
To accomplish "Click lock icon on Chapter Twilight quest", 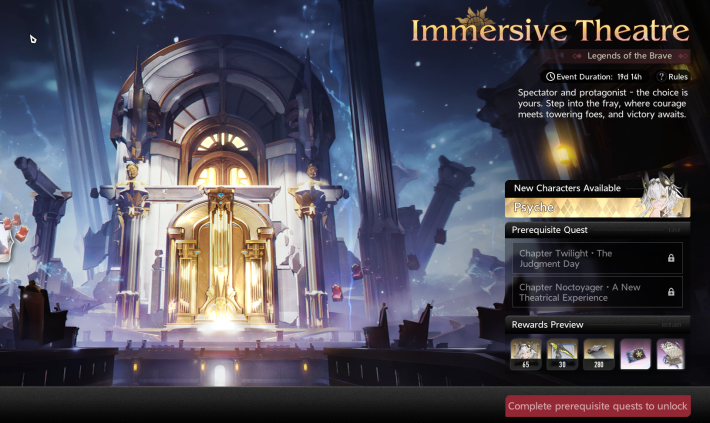I will (671, 258).
